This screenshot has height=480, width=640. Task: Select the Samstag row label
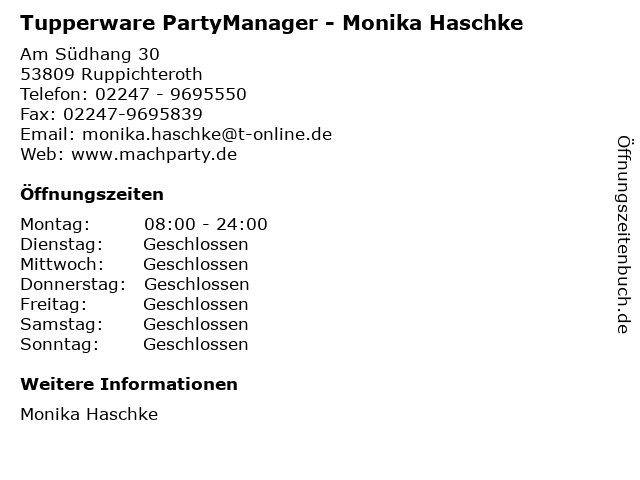(x=62, y=324)
